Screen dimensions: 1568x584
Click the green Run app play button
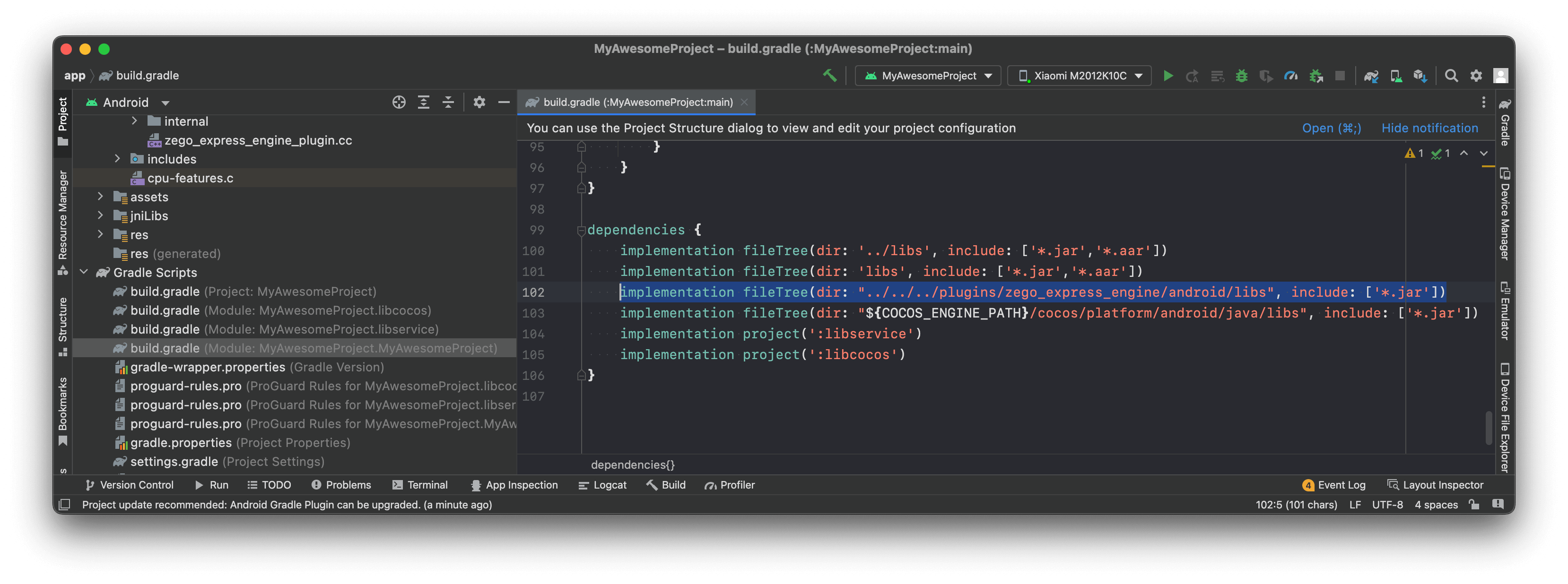(1167, 76)
